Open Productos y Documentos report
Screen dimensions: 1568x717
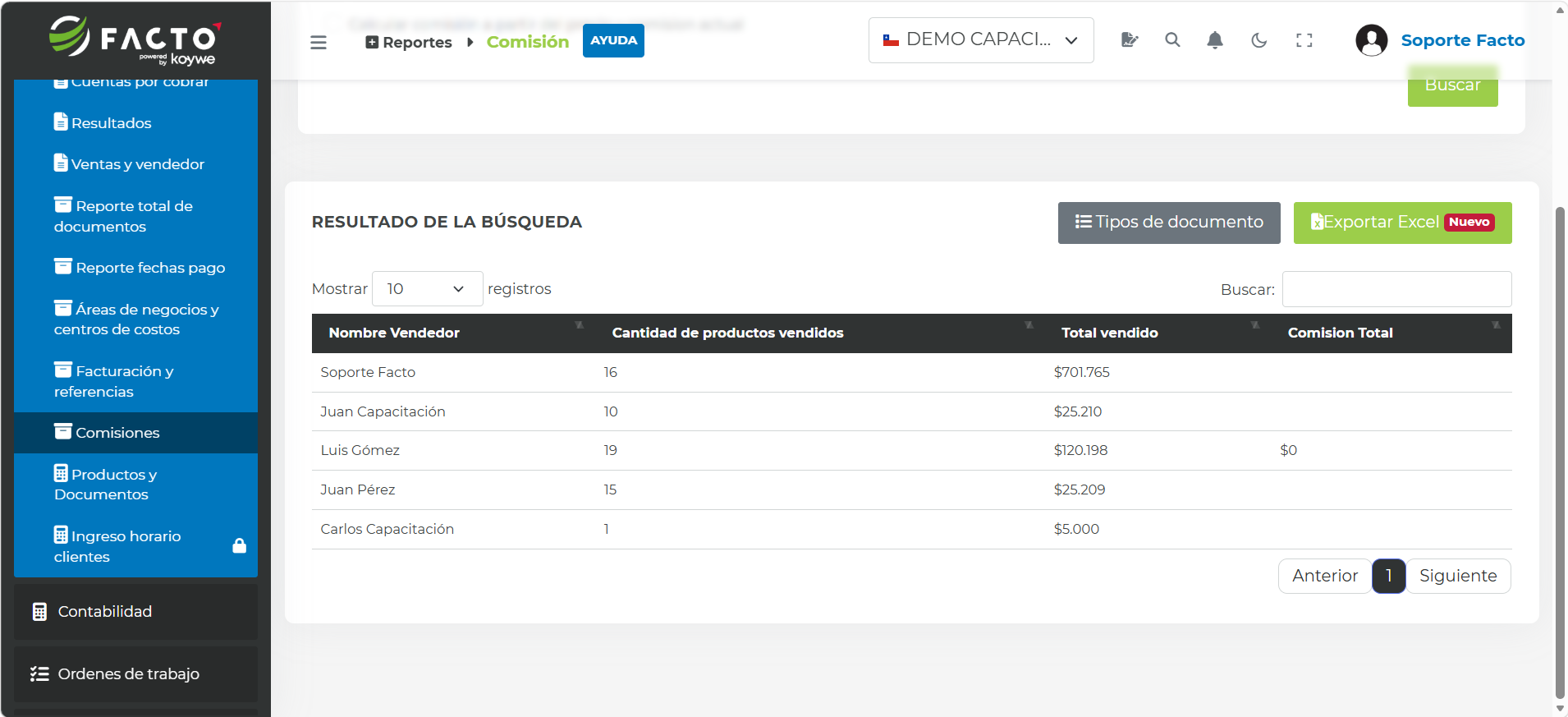tap(135, 484)
